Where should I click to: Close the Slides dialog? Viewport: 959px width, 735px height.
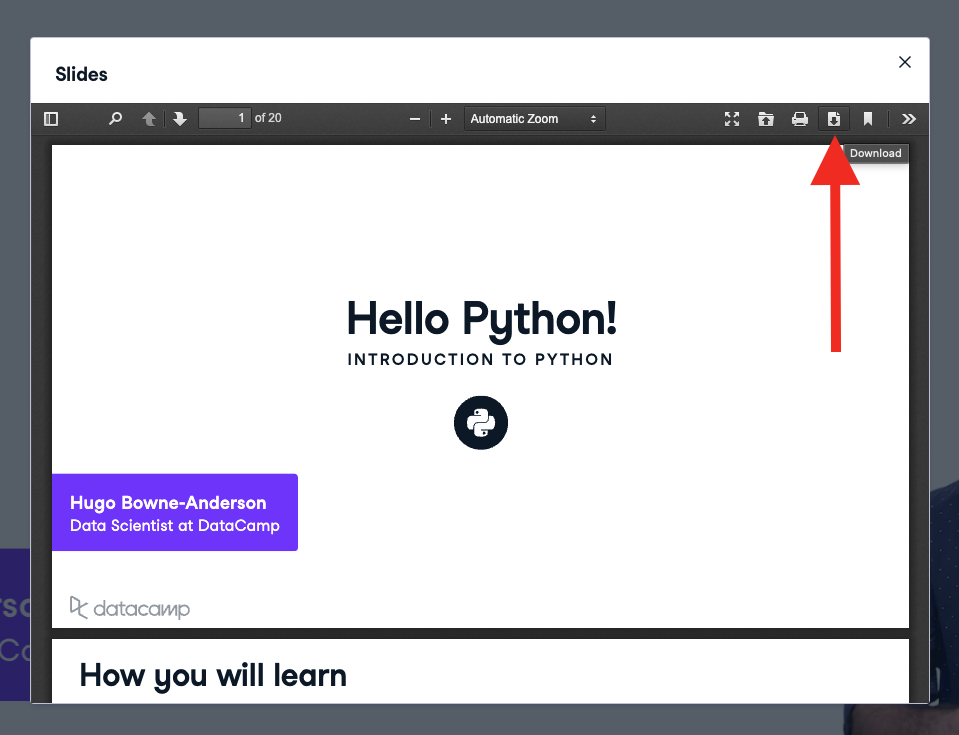[x=905, y=62]
